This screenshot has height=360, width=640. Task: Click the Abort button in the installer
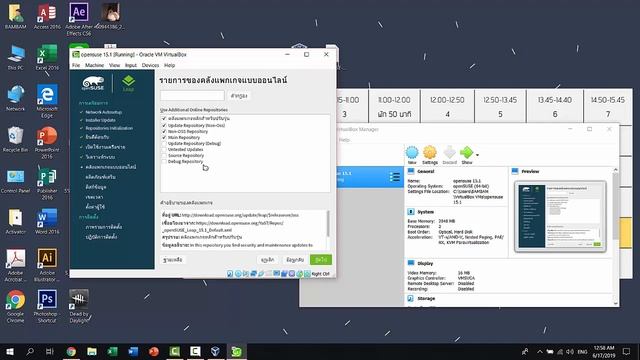tap(268, 260)
